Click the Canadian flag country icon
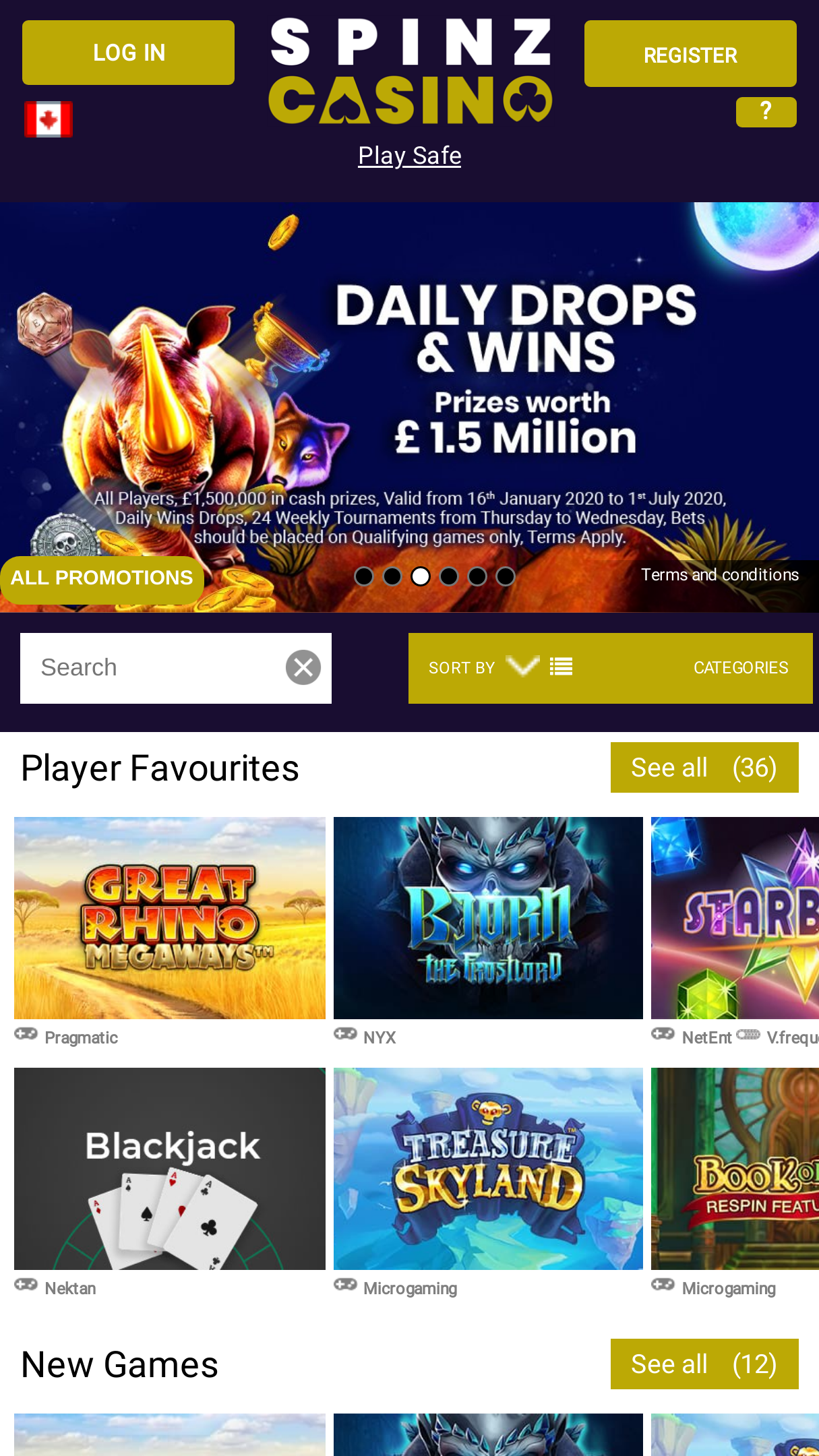The width and height of the screenshot is (819, 1456). point(49,119)
